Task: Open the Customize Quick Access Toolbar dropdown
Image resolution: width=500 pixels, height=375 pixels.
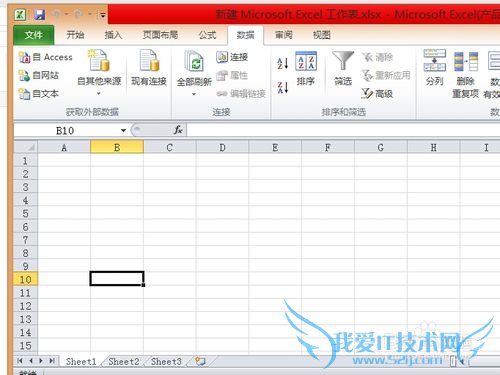Action: click(102, 15)
